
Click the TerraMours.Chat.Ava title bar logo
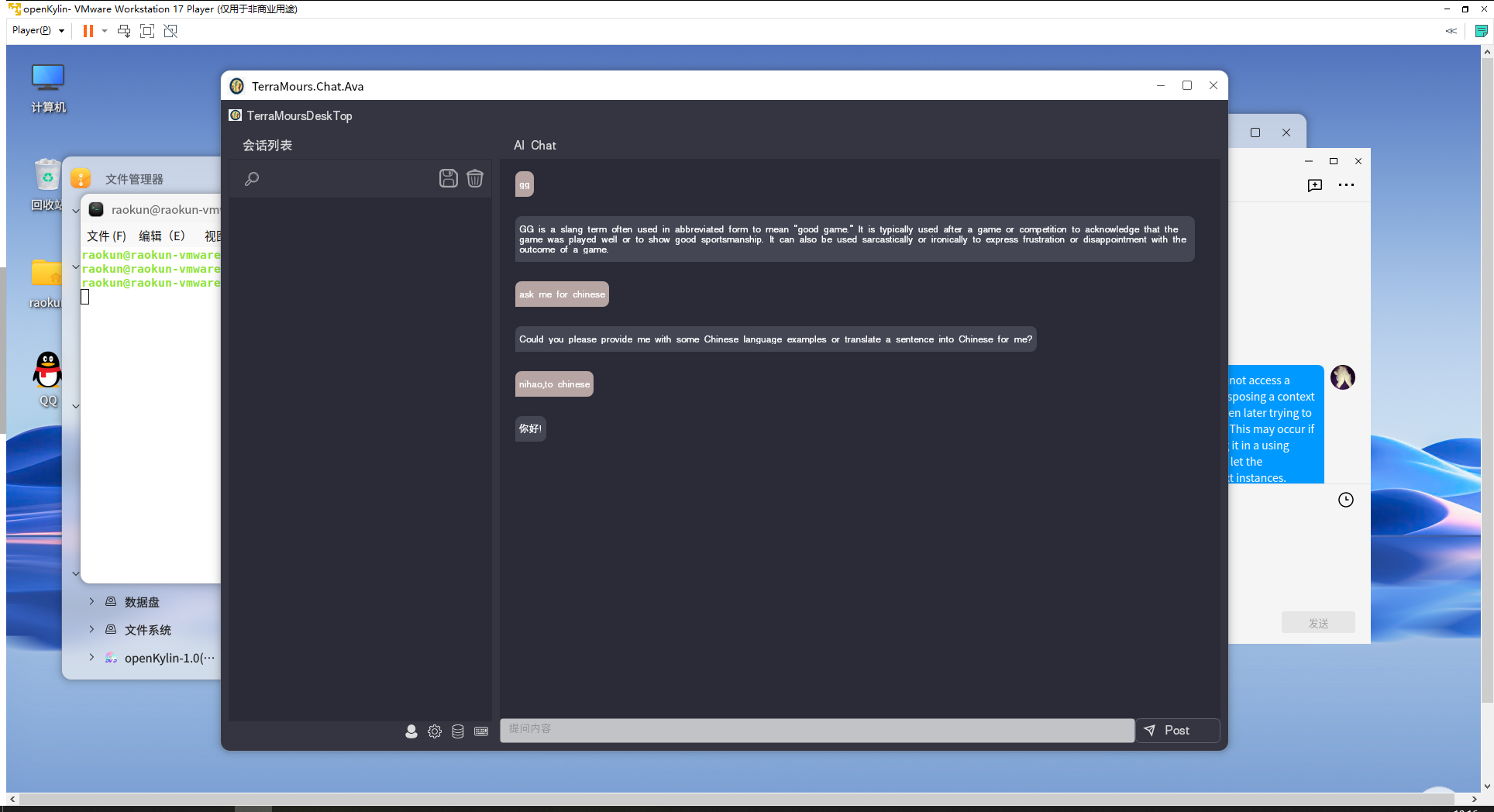pyautogui.click(x=237, y=86)
